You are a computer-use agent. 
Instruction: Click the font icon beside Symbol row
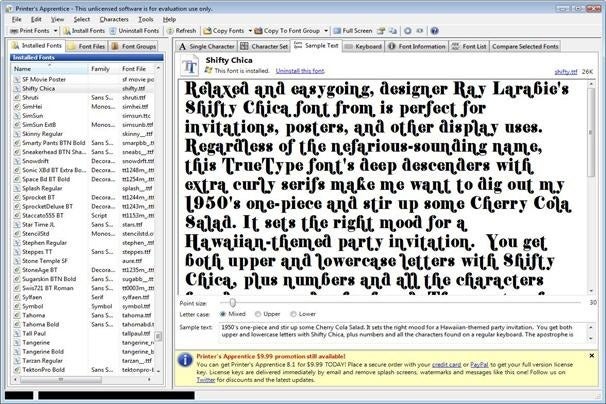tap(17, 306)
